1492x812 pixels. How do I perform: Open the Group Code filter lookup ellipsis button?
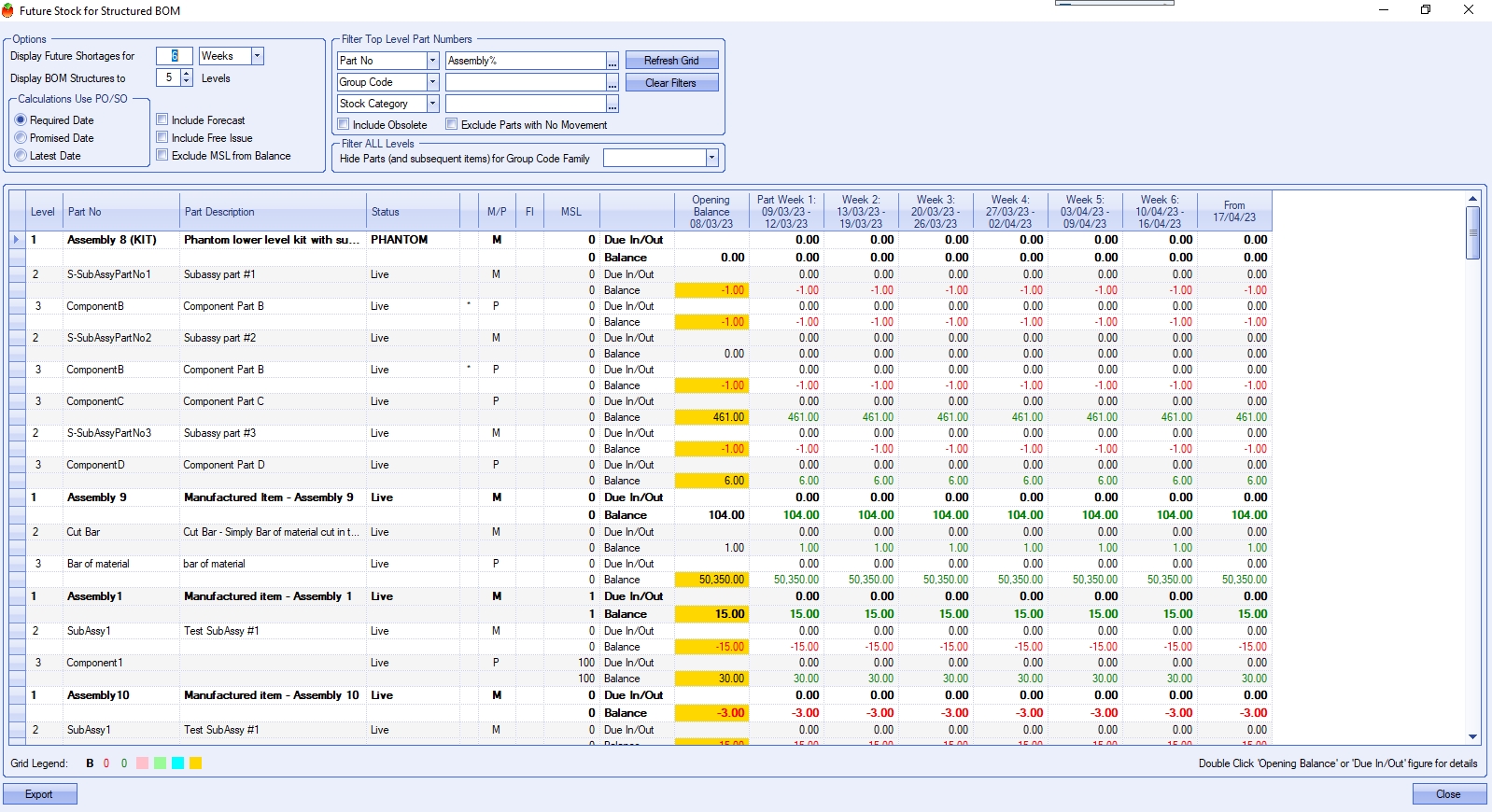tap(612, 83)
